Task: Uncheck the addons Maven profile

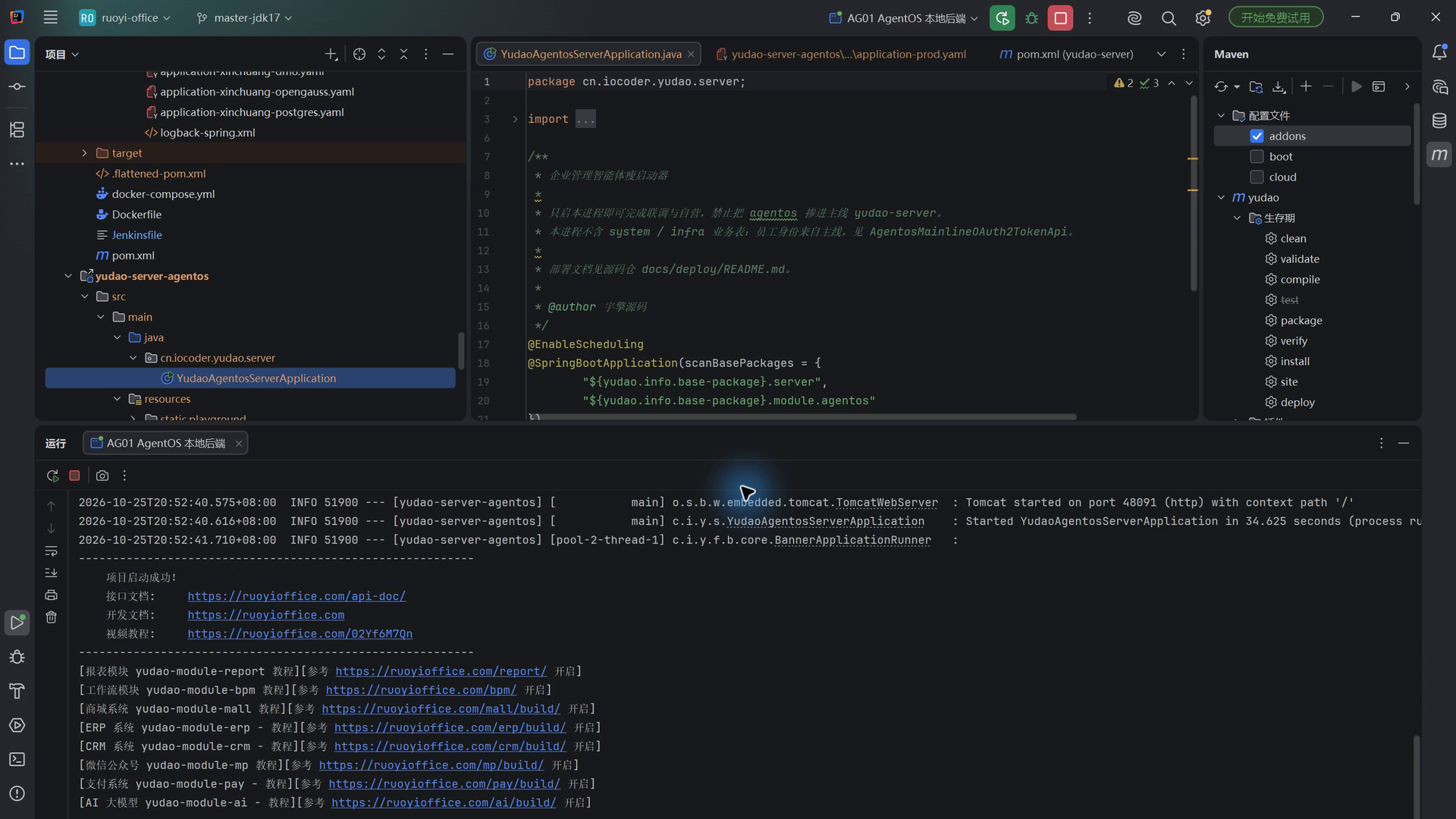Action: coord(1257,136)
